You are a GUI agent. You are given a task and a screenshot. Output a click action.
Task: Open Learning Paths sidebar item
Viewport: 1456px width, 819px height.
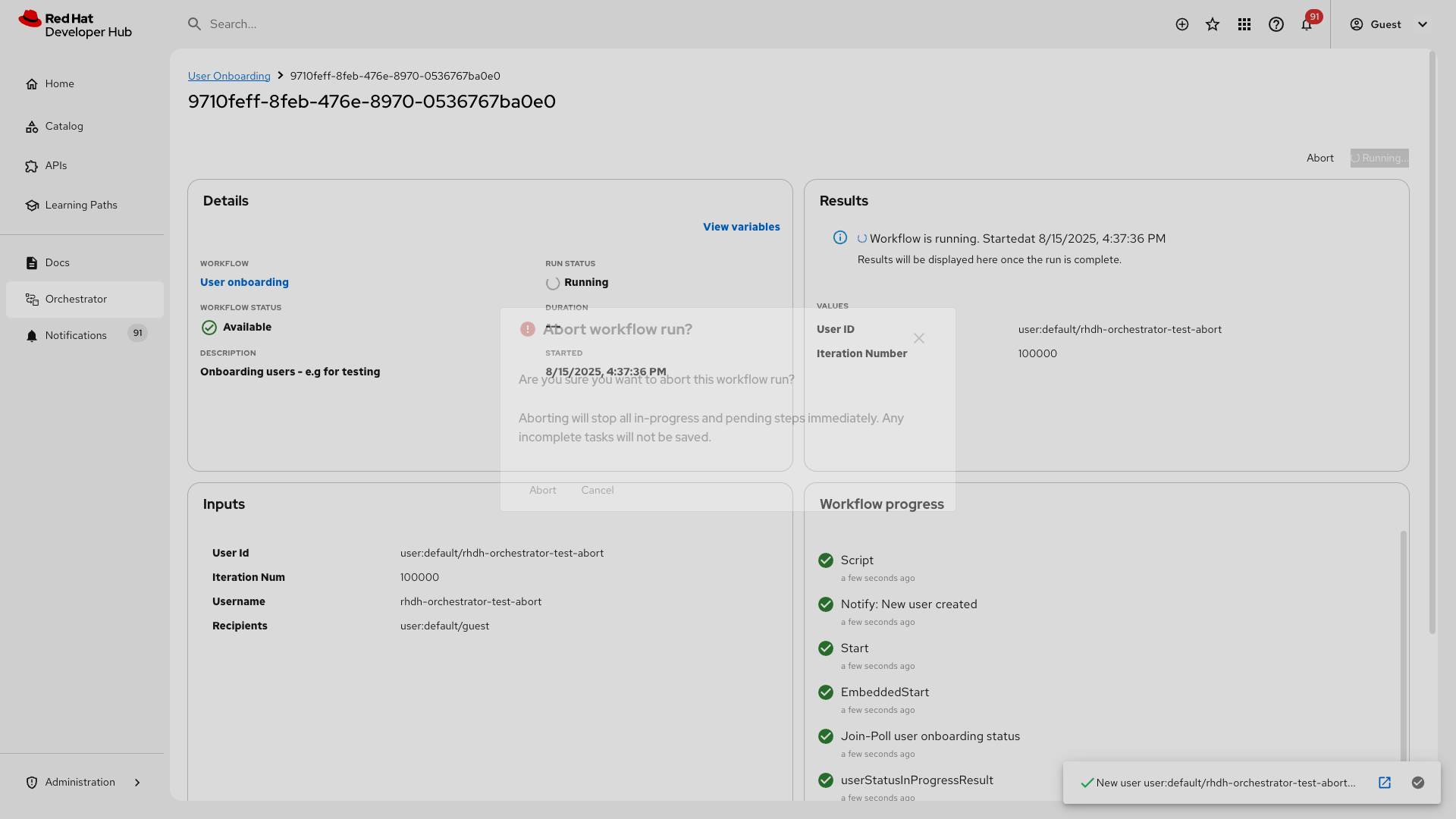[x=80, y=206]
